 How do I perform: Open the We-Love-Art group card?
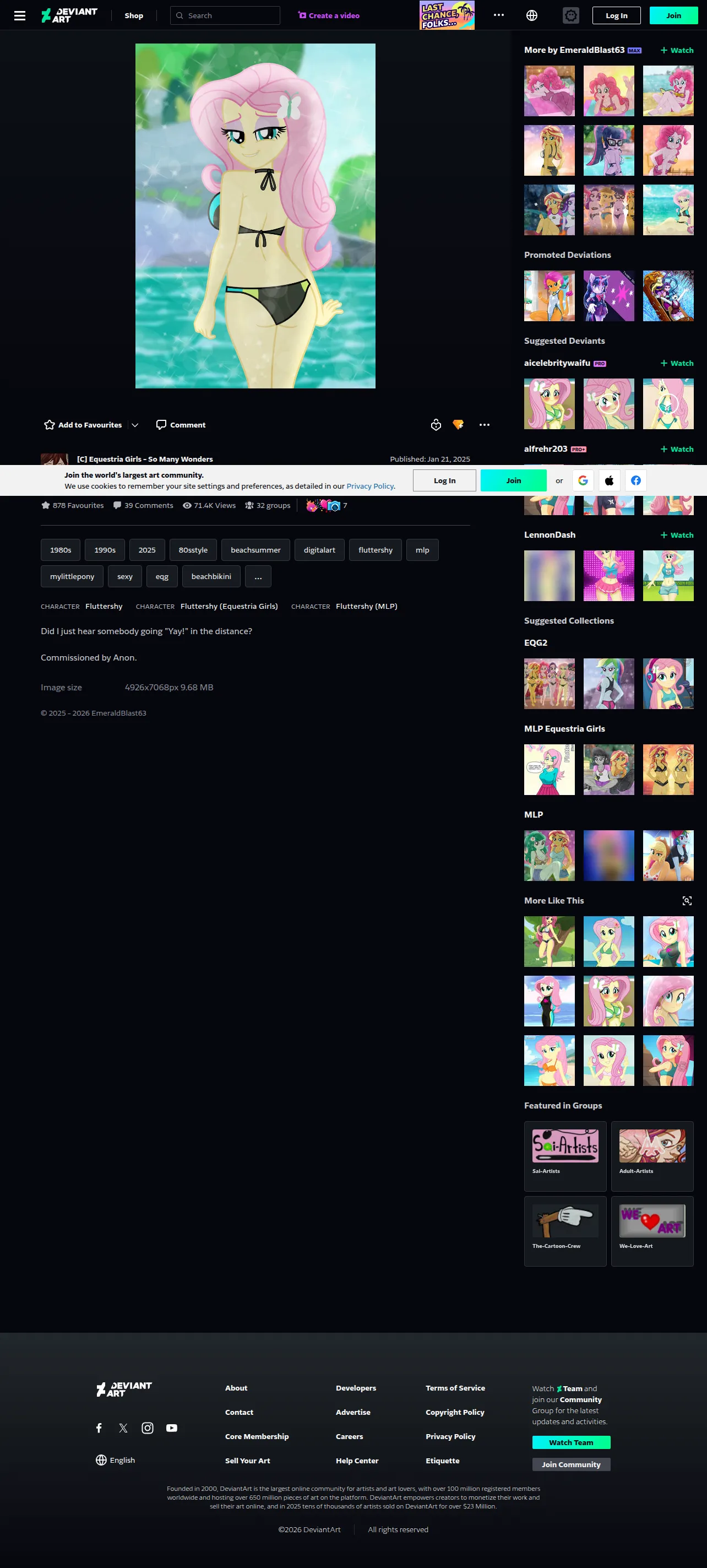[652, 1231]
